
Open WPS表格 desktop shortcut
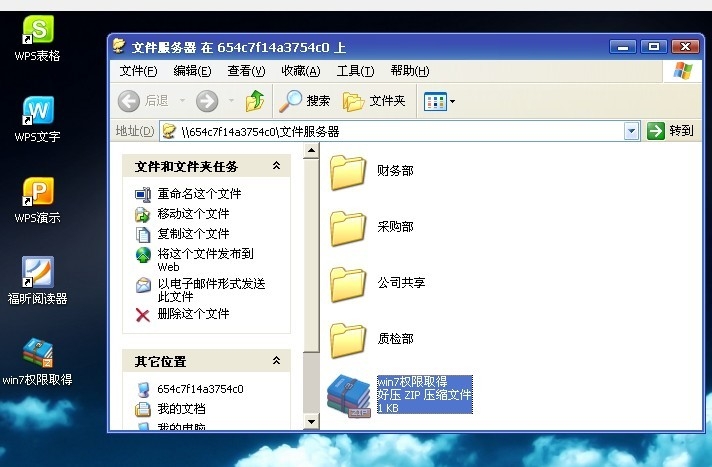click(x=38, y=32)
